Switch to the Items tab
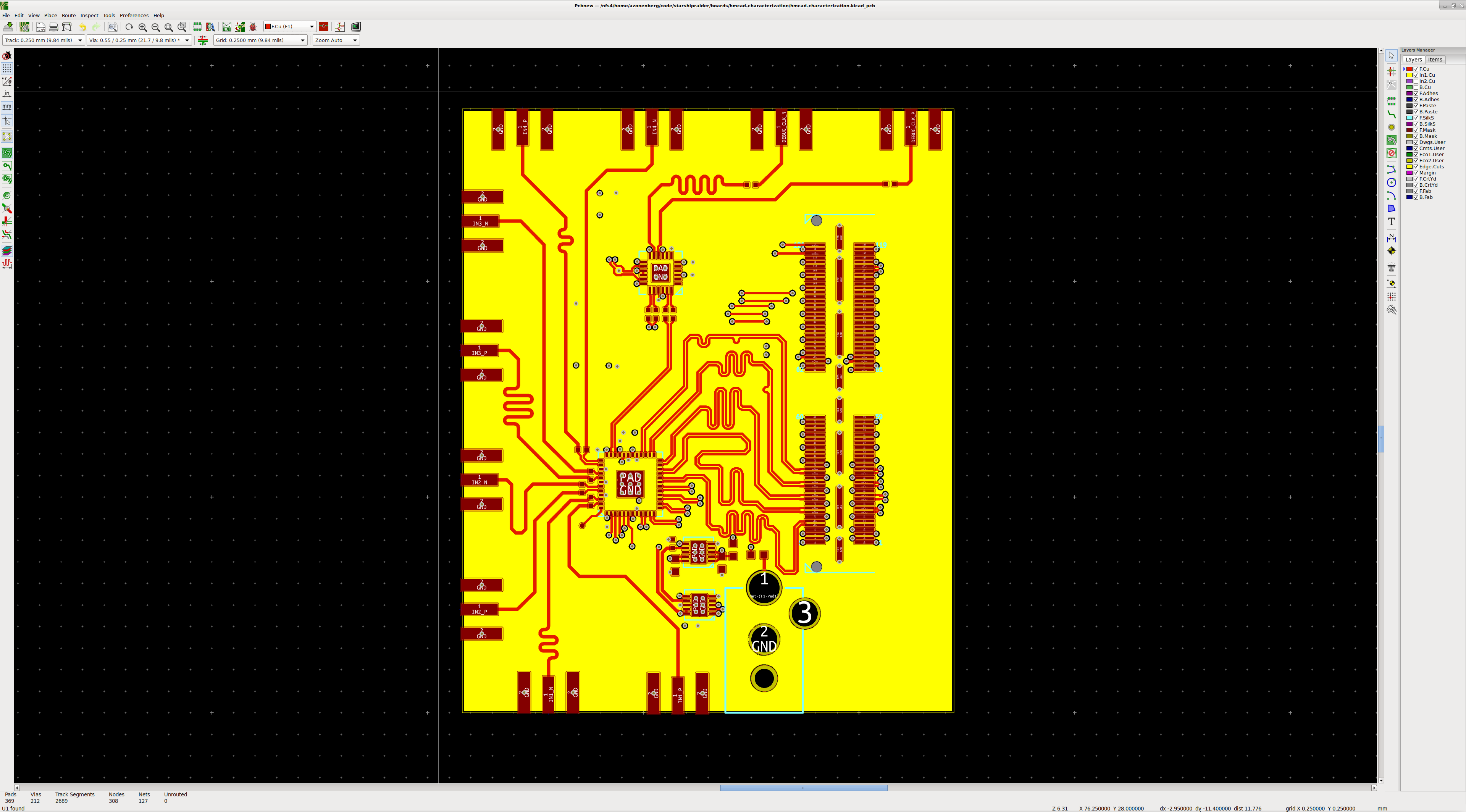The height and width of the screenshot is (812, 1466). point(1435,60)
